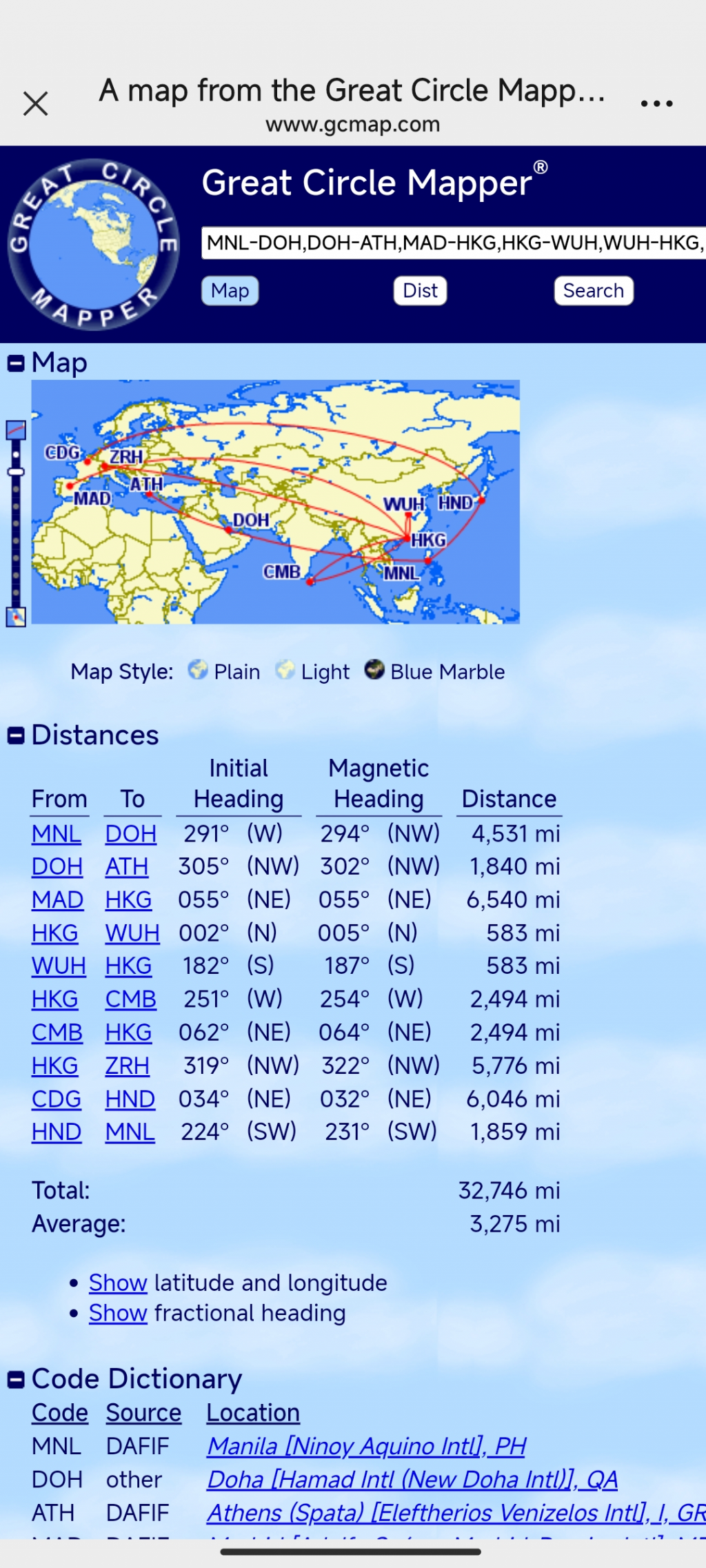The width and height of the screenshot is (706, 1568).
Task: Click the HKG label on the map
Action: 429,540
